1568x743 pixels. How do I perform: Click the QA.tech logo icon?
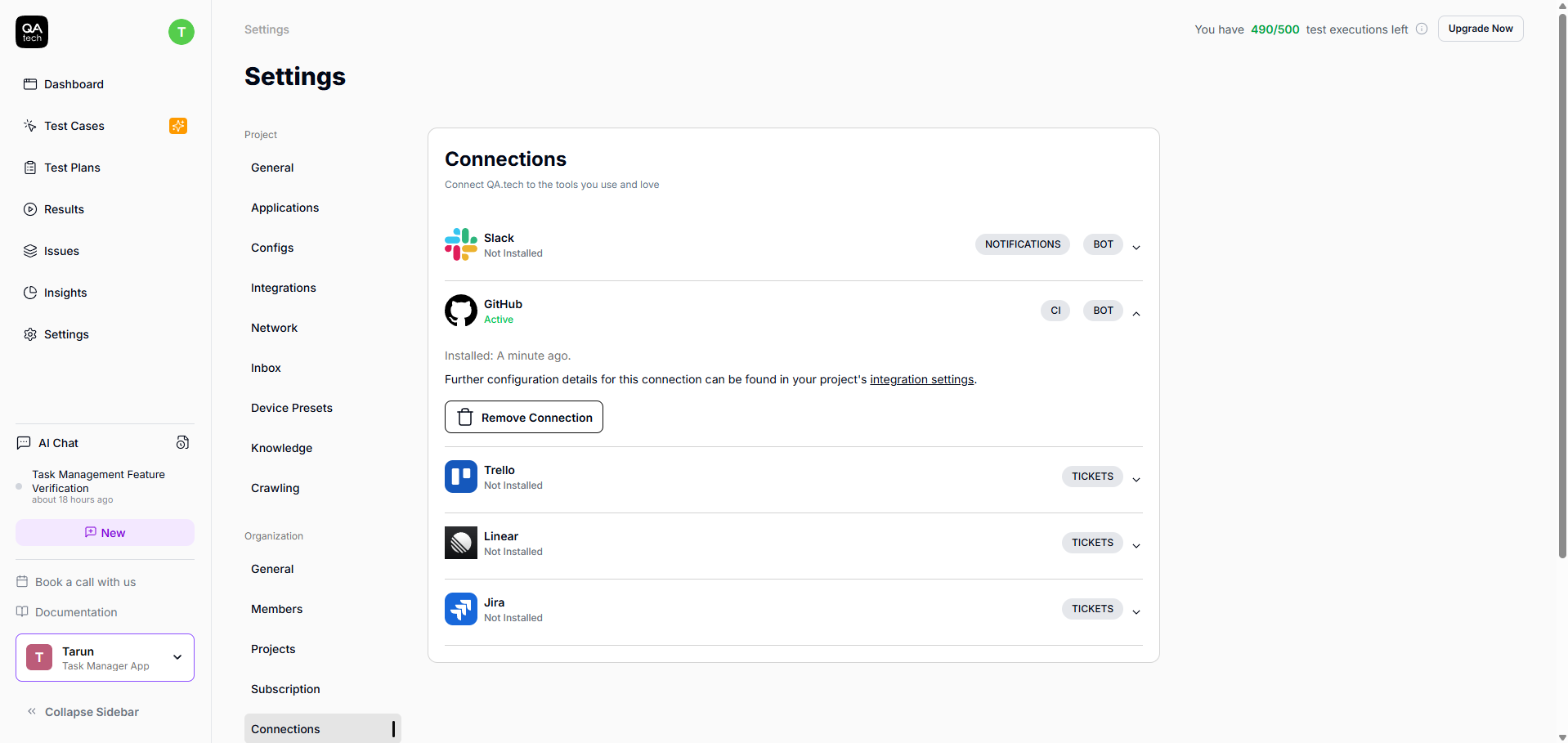tap(32, 32)
